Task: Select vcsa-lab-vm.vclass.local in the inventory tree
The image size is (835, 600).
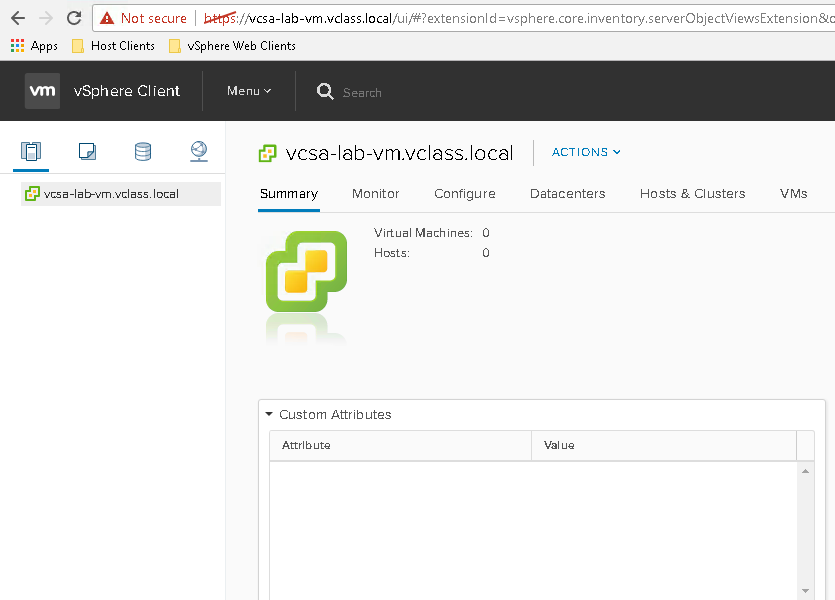Action: [111, 194]
